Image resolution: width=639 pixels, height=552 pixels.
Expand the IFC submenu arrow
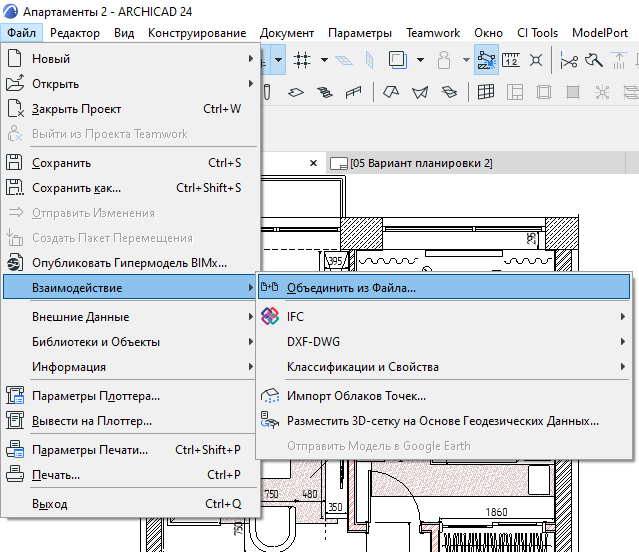coord(623,317)
